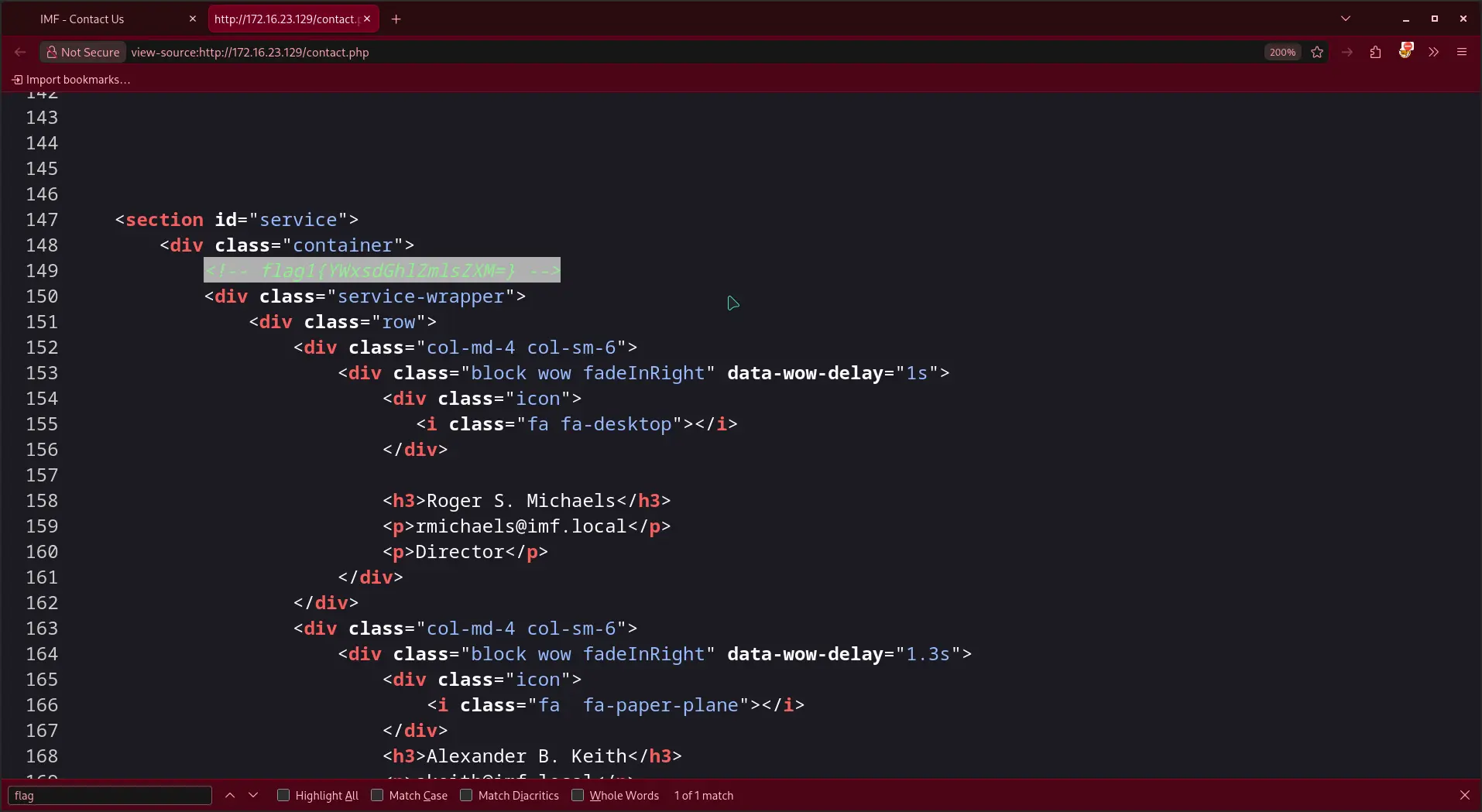Click the Import bookmarks link

pos(71,80)
